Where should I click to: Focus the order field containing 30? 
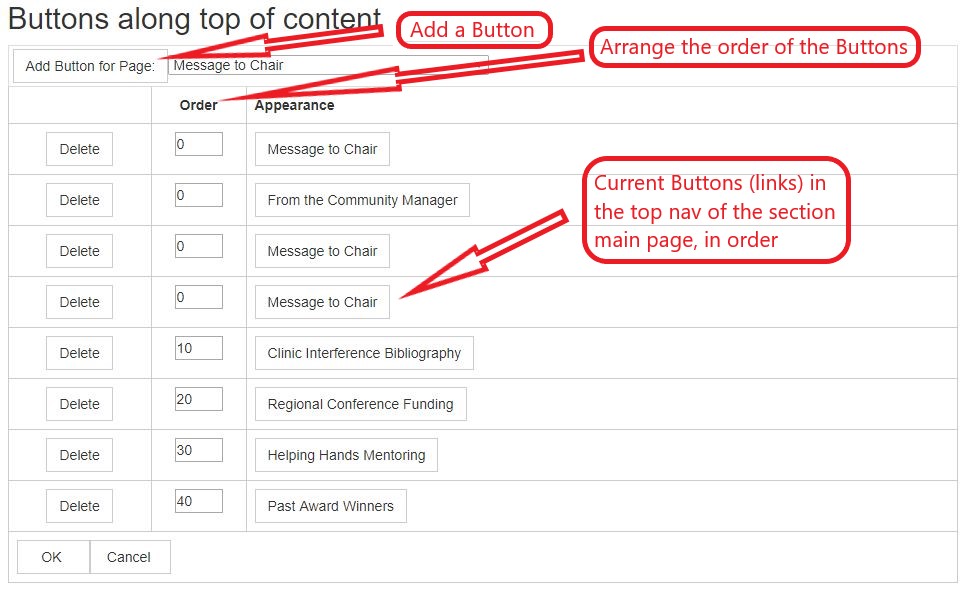(199, 450)
